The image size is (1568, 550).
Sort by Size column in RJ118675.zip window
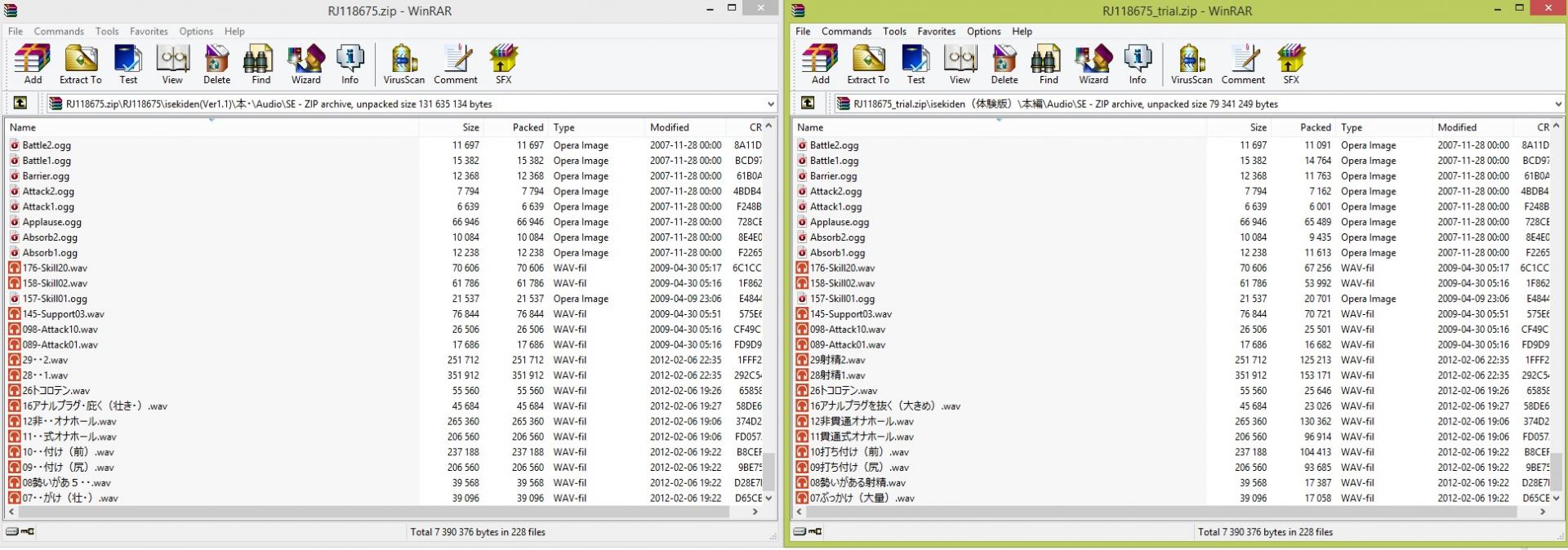(452, 127)
